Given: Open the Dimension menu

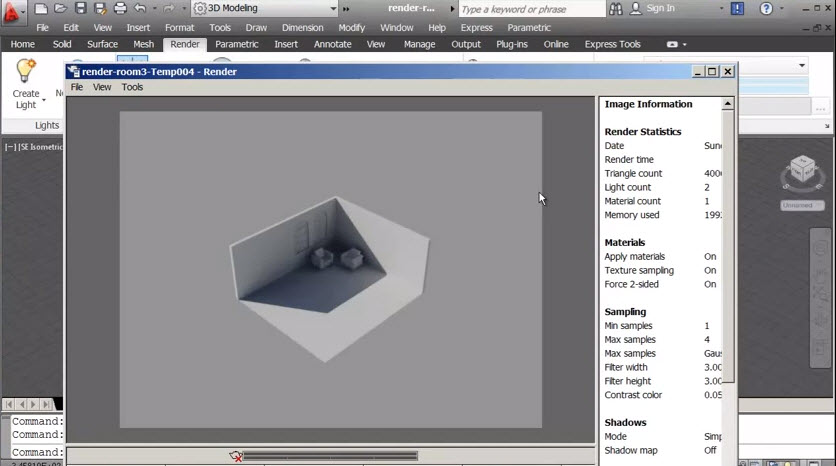Looking at the screenshot, I should [302, 28].
